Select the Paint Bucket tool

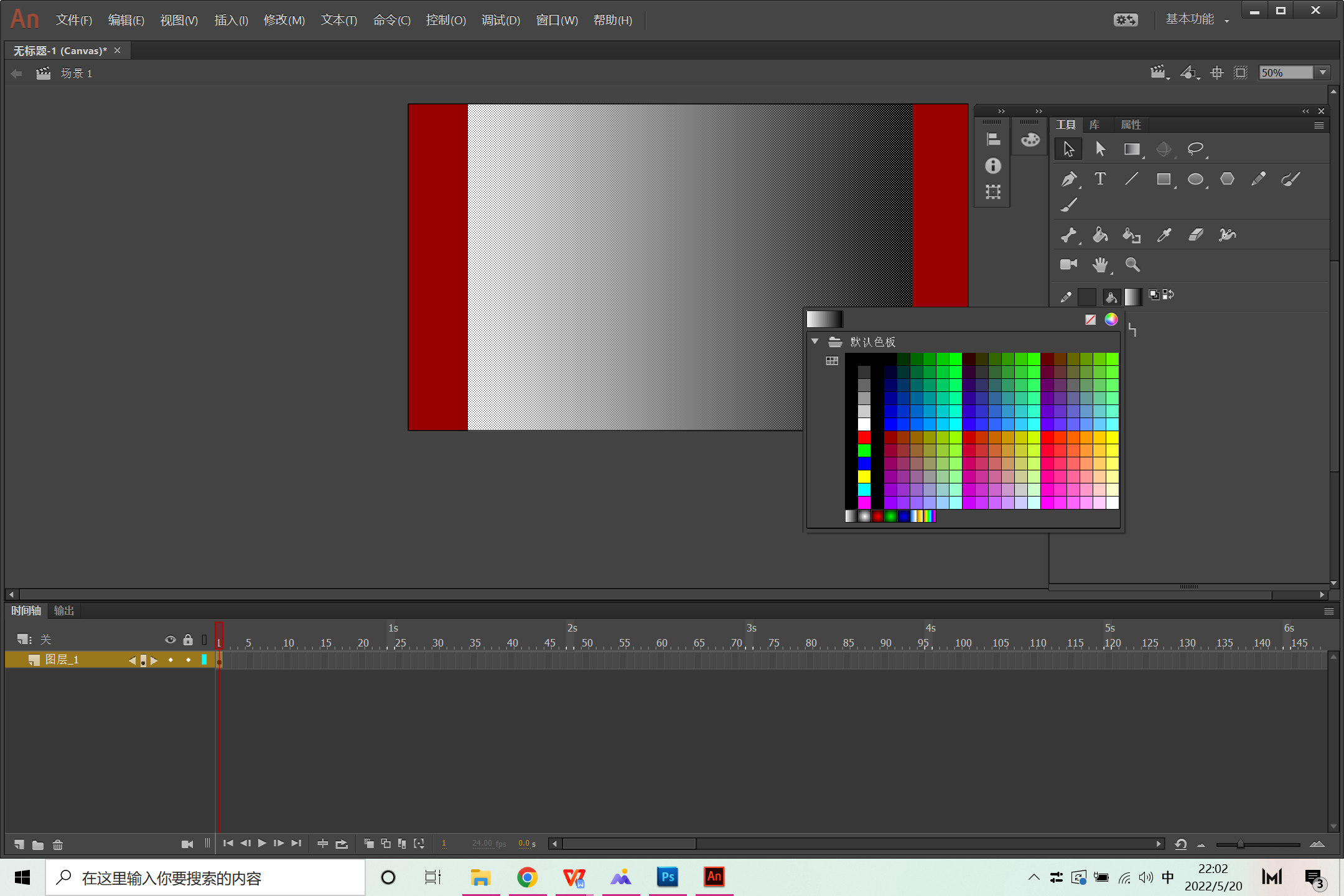tap(1100, 235)
